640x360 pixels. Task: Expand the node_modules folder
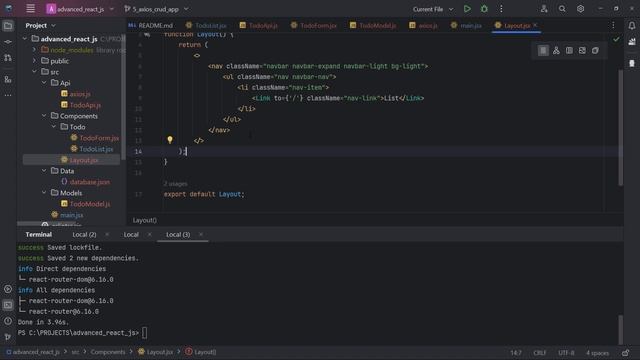click(x=34, y=50)
